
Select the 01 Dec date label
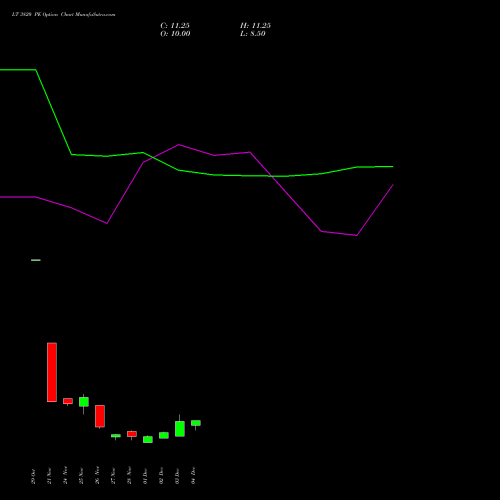pyautogui.click(x=145, y=476)
